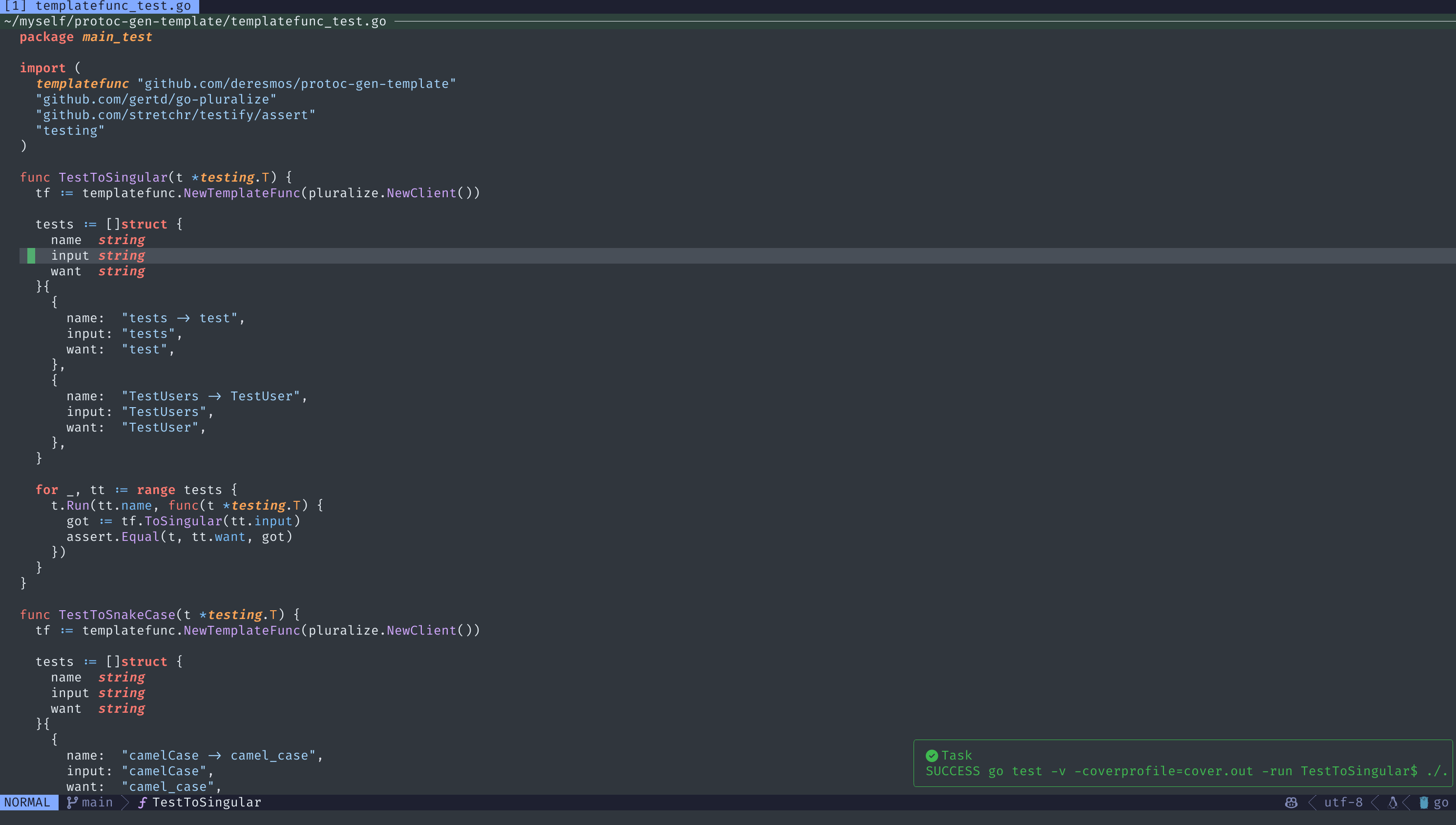Viewport: 1456px width, 825px height.
Task: Click the green checkmark in Task notification
Action: (x=931, y=755)
